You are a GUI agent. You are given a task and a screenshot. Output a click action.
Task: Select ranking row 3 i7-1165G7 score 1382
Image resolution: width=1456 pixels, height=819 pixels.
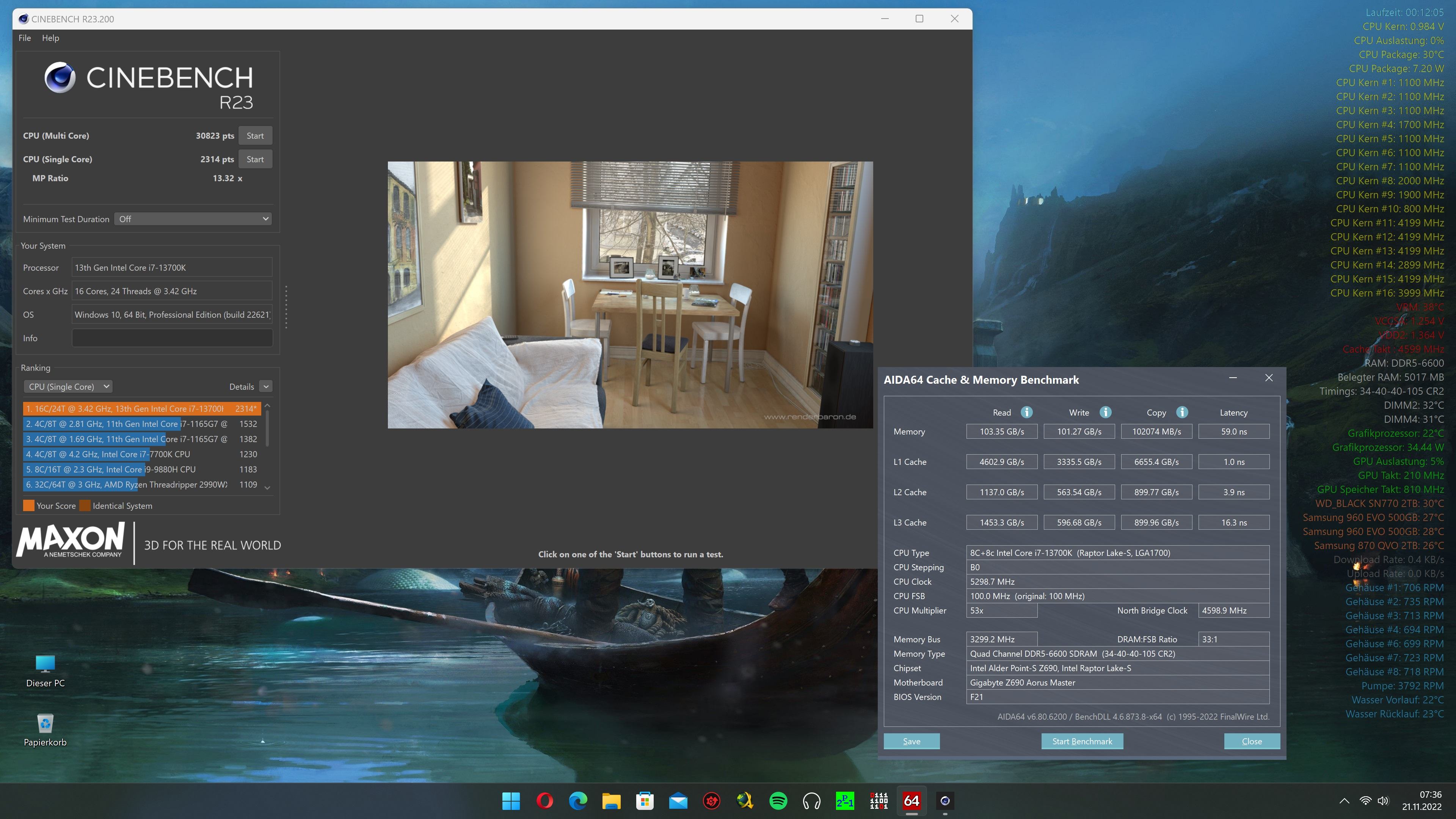142,439
